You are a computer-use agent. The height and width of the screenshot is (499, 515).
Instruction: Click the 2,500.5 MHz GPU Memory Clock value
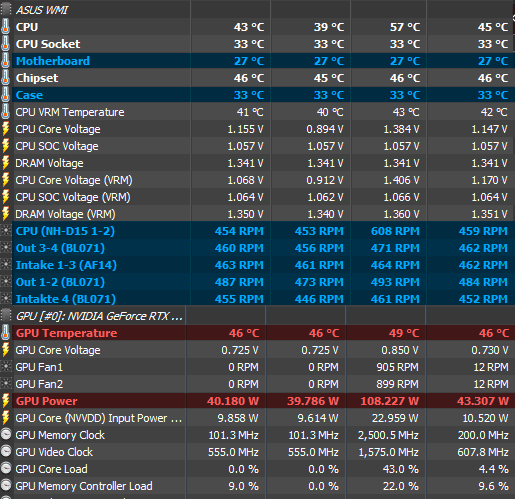tap(388, 435)
